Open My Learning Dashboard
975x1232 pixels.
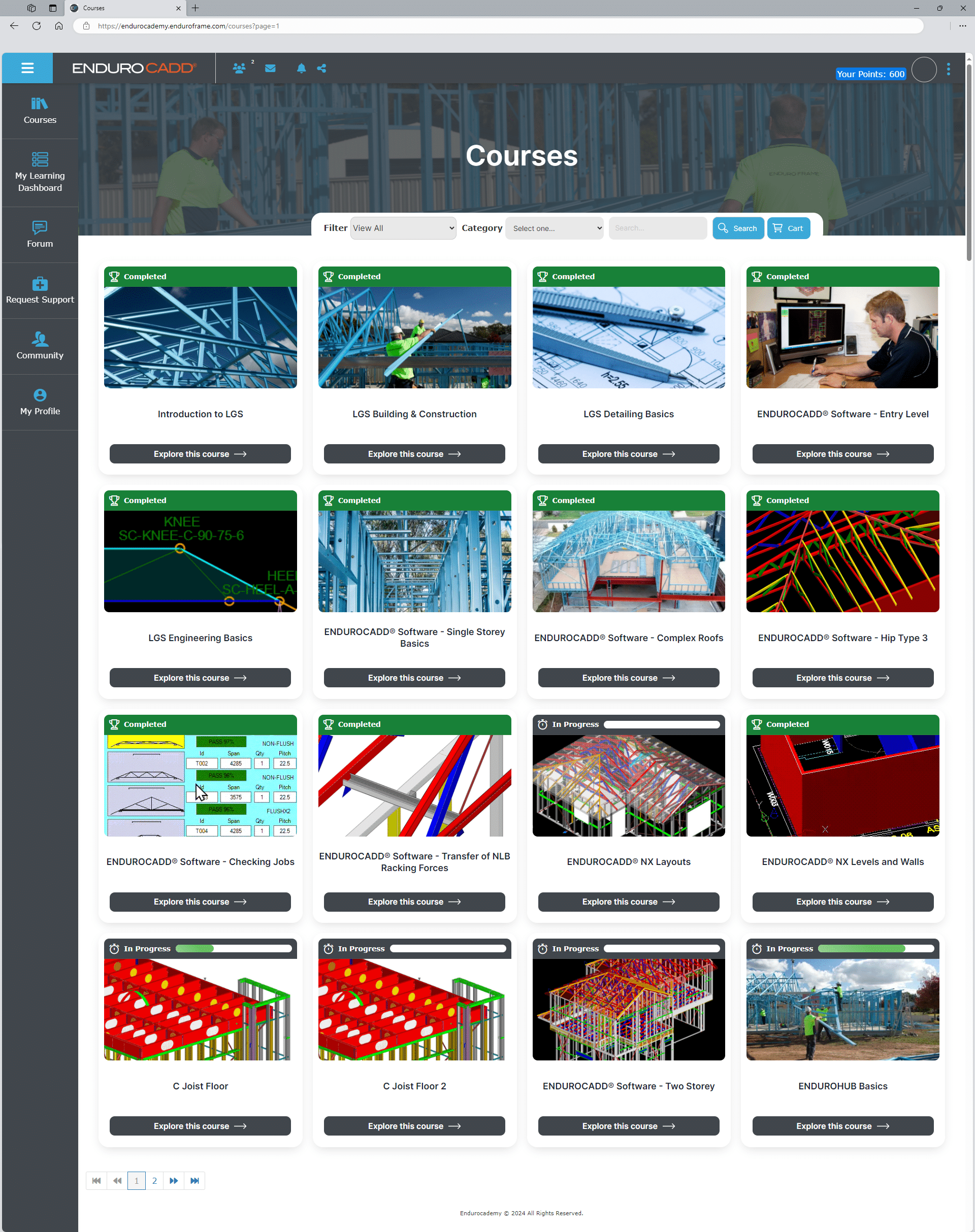[x=40, y=173]
